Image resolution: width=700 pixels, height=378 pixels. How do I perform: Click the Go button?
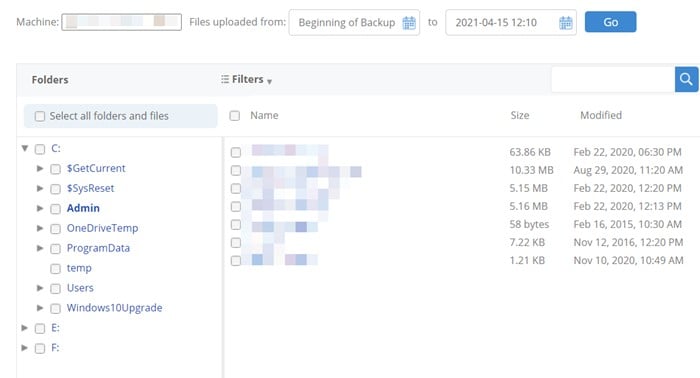(x=610, y=22)
